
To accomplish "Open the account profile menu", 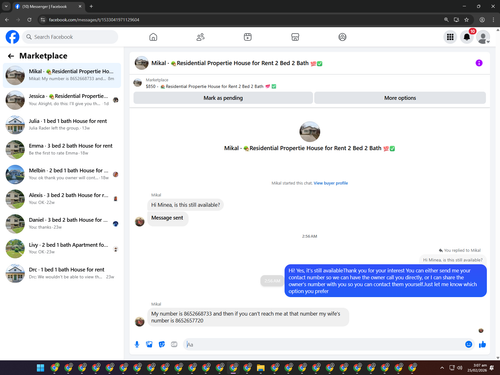I will click(483, 37).
